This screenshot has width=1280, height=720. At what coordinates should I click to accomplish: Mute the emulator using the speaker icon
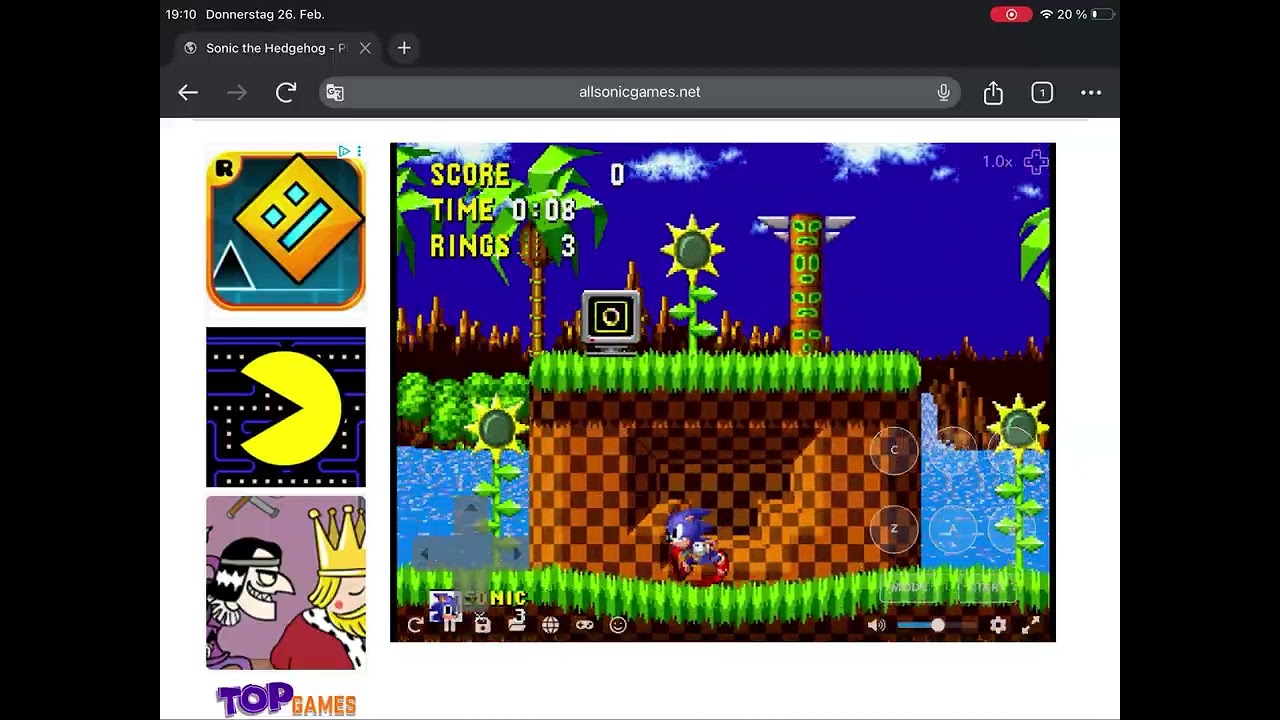(876, 625)
